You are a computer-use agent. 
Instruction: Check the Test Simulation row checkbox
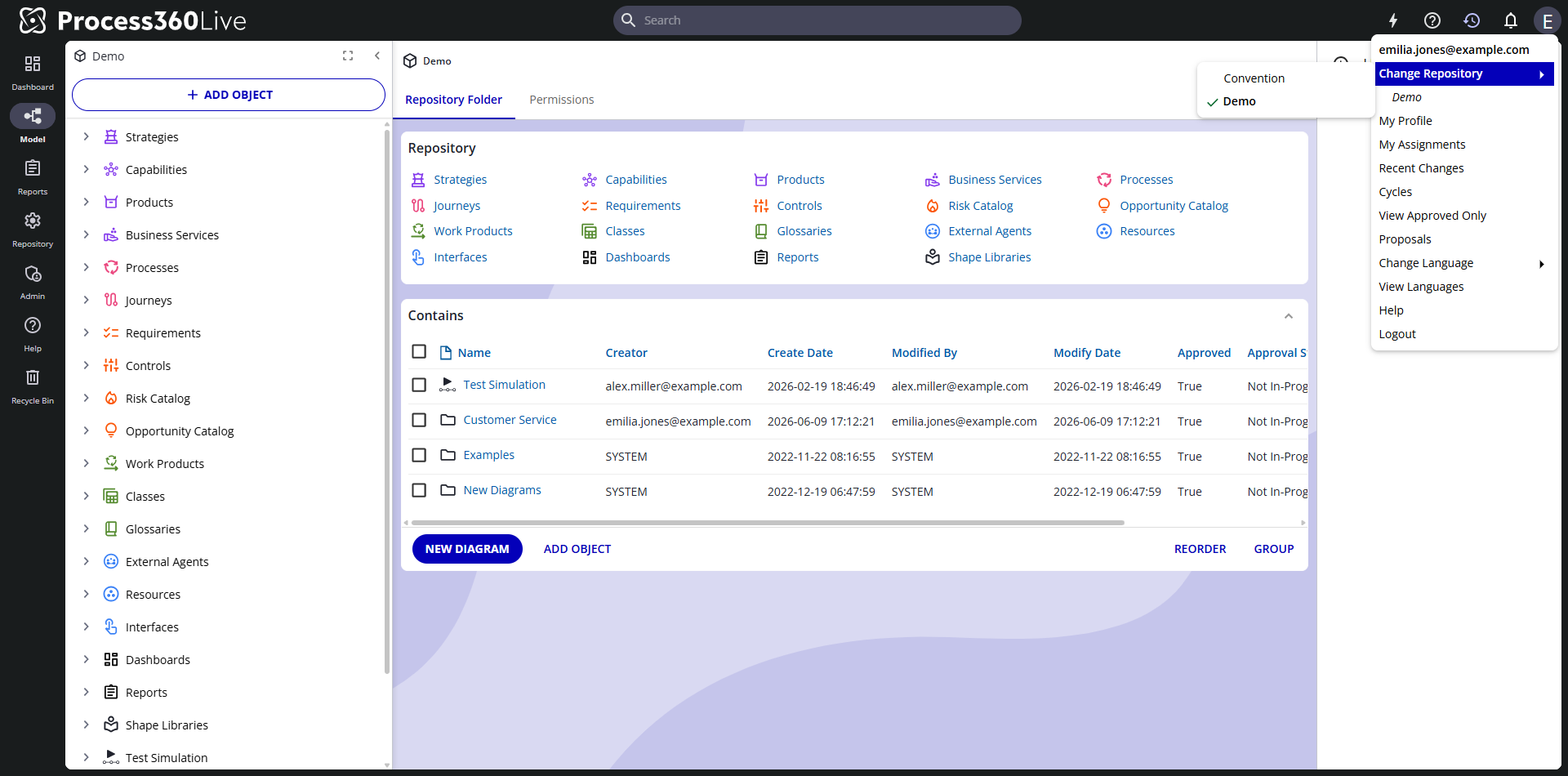419,385
